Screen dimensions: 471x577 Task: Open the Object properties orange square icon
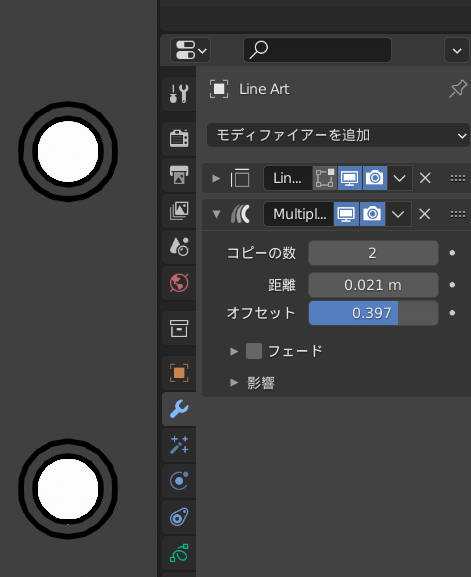[179, 373]
